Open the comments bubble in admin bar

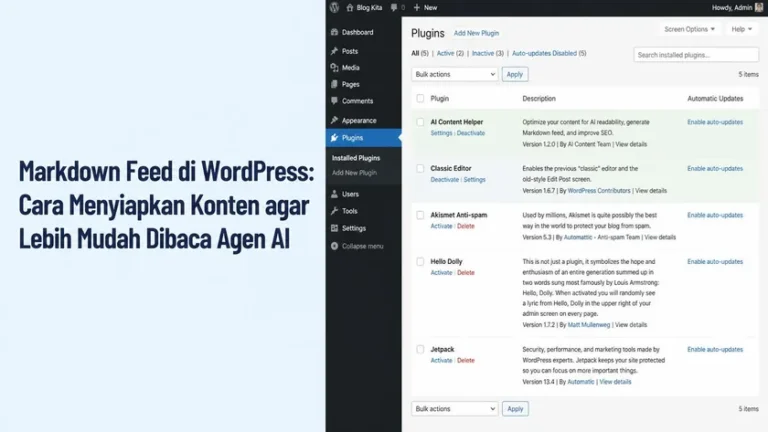[394, 7]
